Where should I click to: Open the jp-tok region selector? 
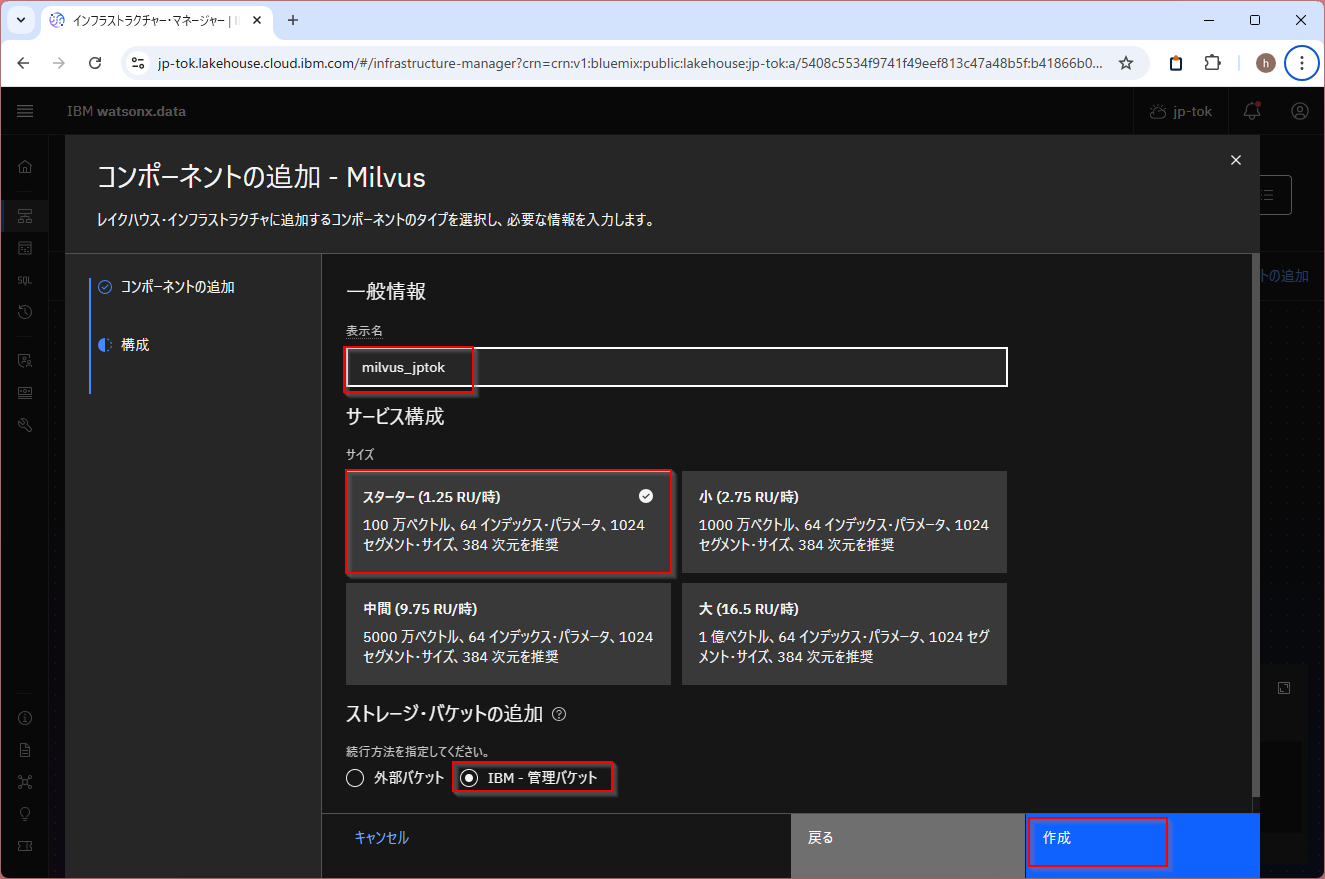pyautogui.click(x=1181, y=111)
